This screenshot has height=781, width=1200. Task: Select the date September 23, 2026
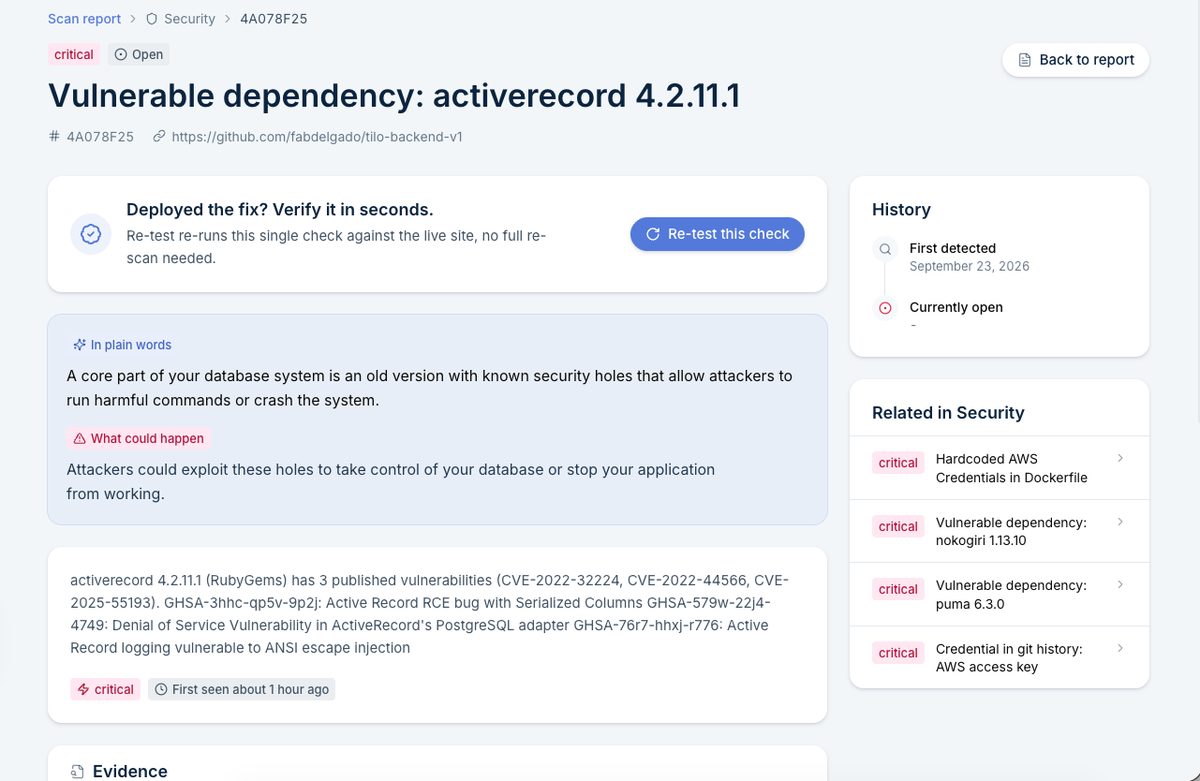[969, 267]
